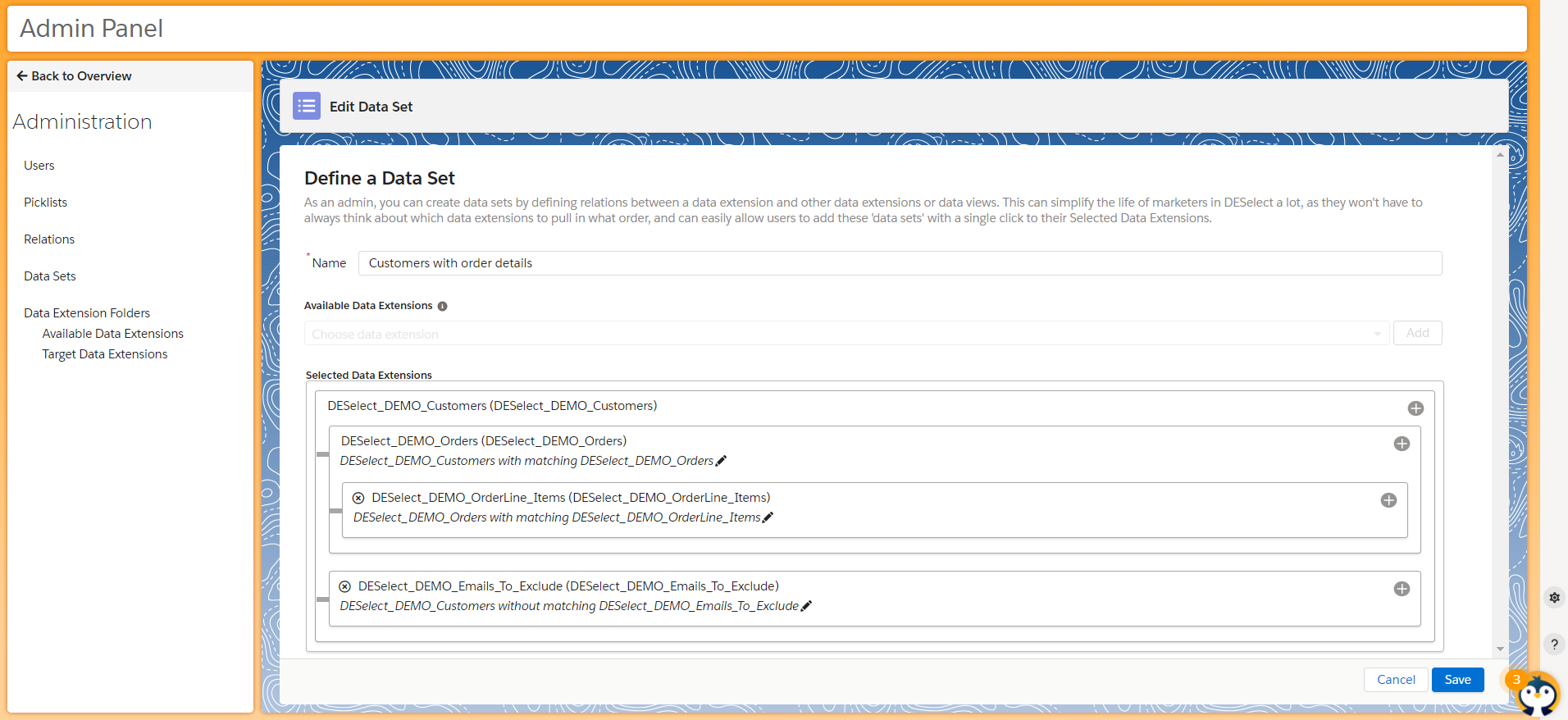Open the Users admin section
The width and height of the screenshot is (1568, 720).
click(39, 166)
